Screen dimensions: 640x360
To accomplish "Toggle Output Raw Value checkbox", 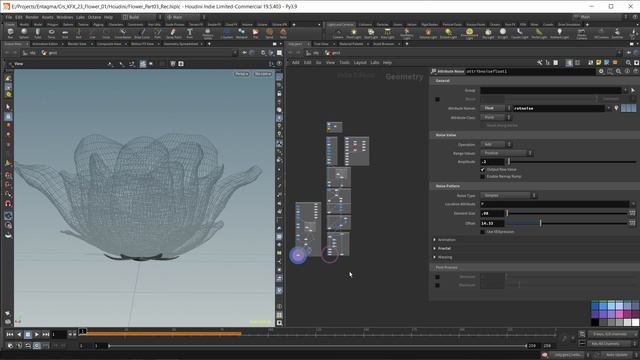I will click(482, 169).
